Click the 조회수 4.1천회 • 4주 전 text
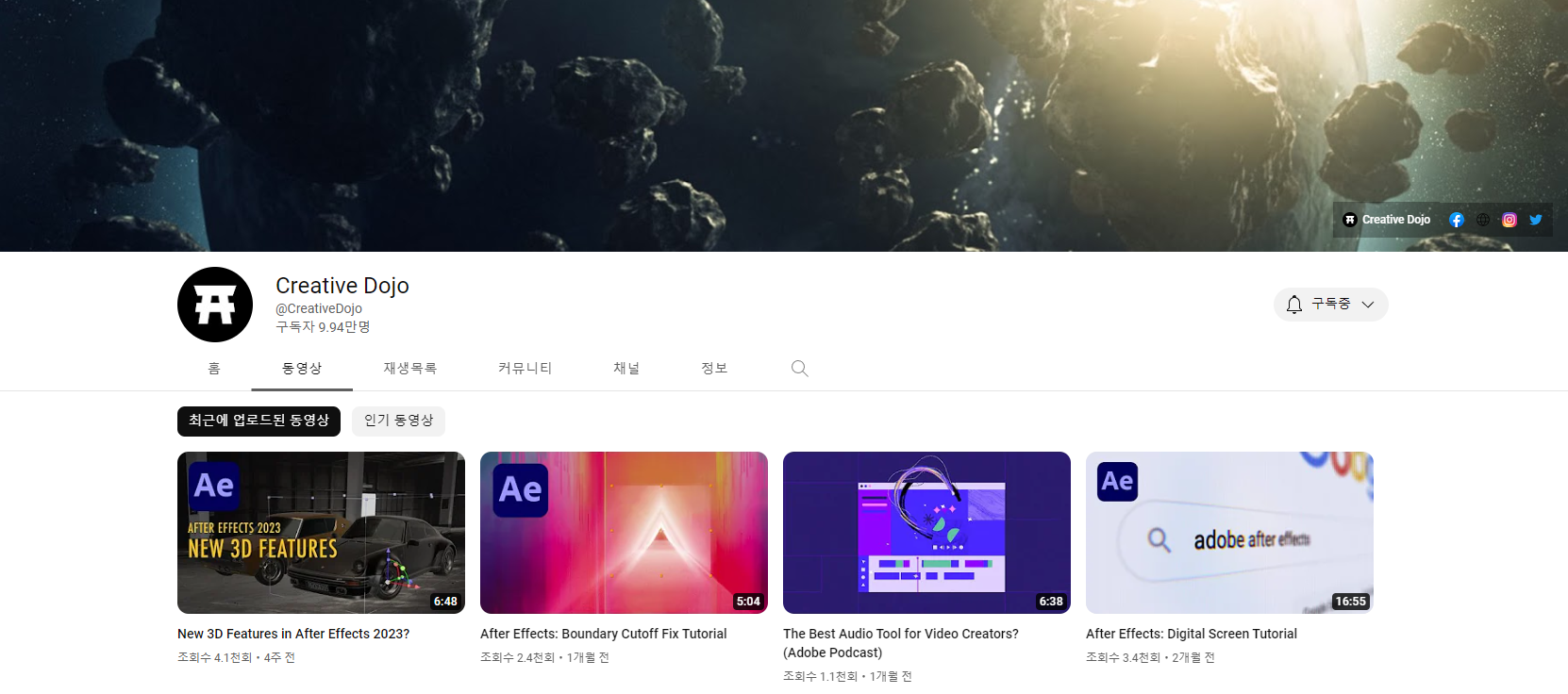The height and width of the screenshot is (694, 1568). tap(236, 657)
